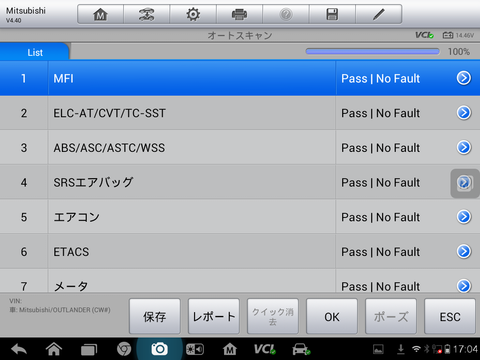
Task: Click the 保存 button
Action: pos(155,316)
